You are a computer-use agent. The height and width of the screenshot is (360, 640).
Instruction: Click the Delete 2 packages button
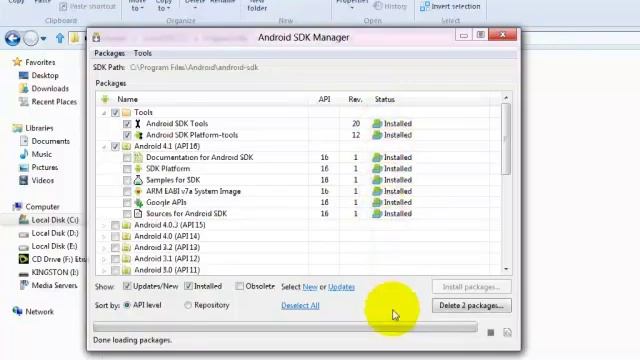(471, 305)
